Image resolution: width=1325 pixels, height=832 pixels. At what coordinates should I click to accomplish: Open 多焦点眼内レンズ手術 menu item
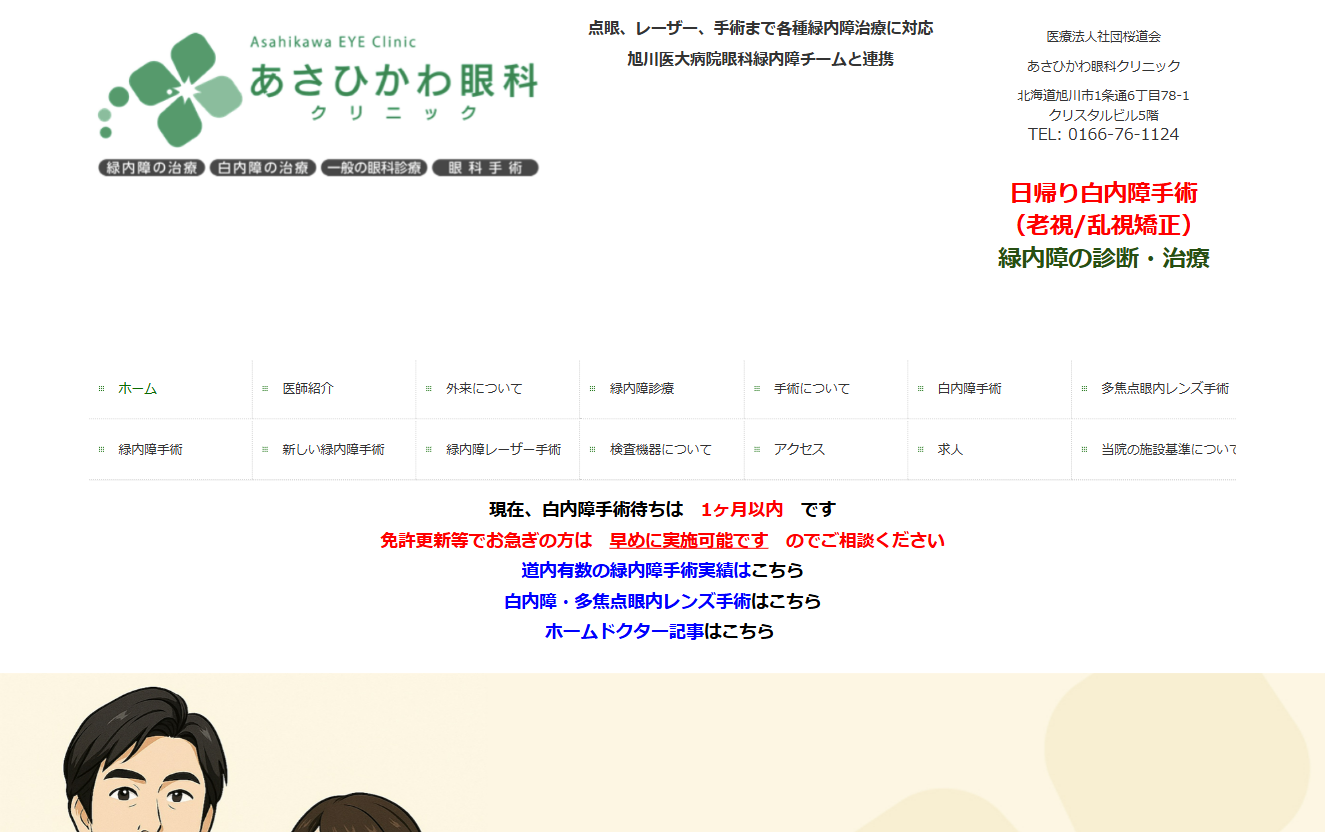point(1165,389)
